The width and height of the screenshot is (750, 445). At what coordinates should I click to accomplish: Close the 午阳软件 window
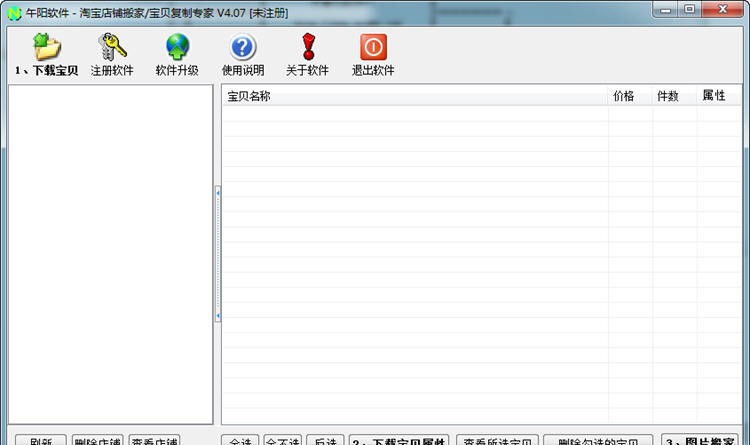pyautogui.click(x=723, y=9)
